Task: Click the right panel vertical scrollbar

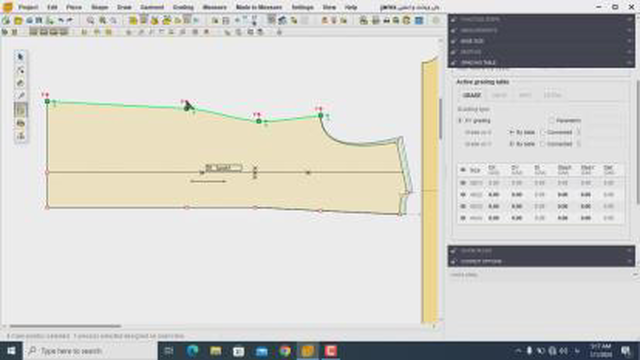Action: click(x=638, y=143)
